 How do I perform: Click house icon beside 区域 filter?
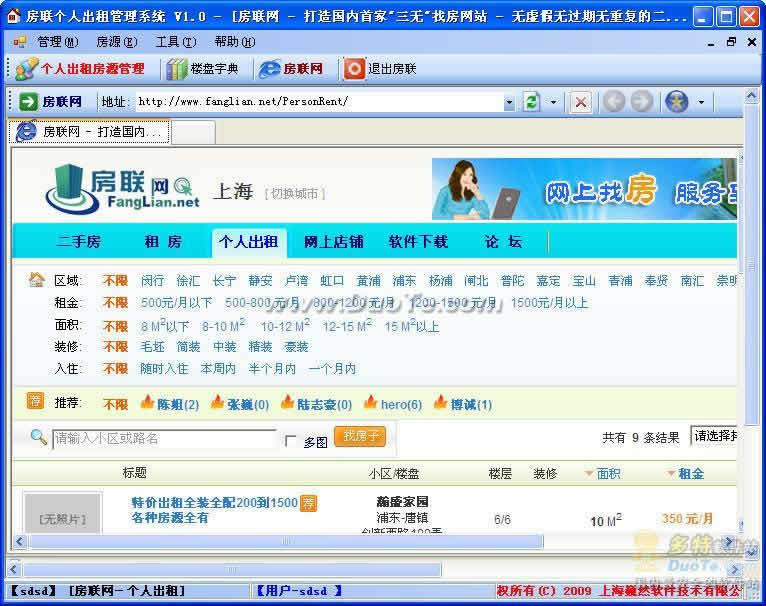[37, 280]
